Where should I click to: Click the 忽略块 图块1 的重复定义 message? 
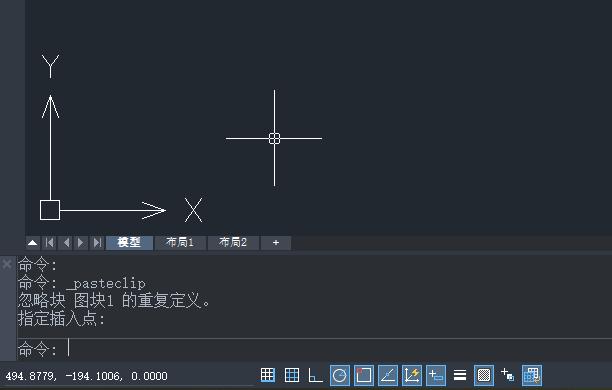(x=114, y=301)
